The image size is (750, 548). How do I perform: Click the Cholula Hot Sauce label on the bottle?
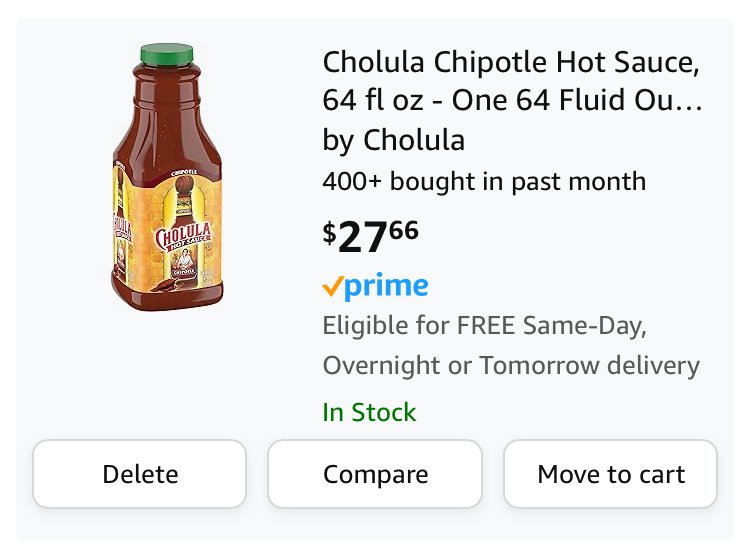coord(183,237)
